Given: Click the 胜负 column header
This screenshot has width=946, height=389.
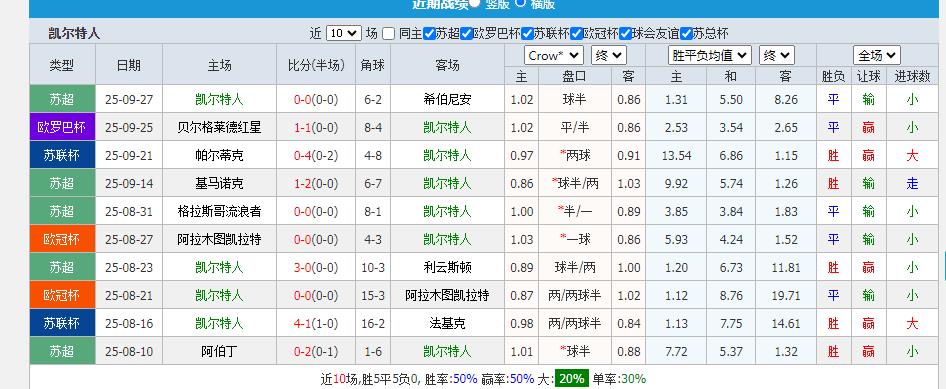Looking at the screenshot, I should [x=833, y=77].
